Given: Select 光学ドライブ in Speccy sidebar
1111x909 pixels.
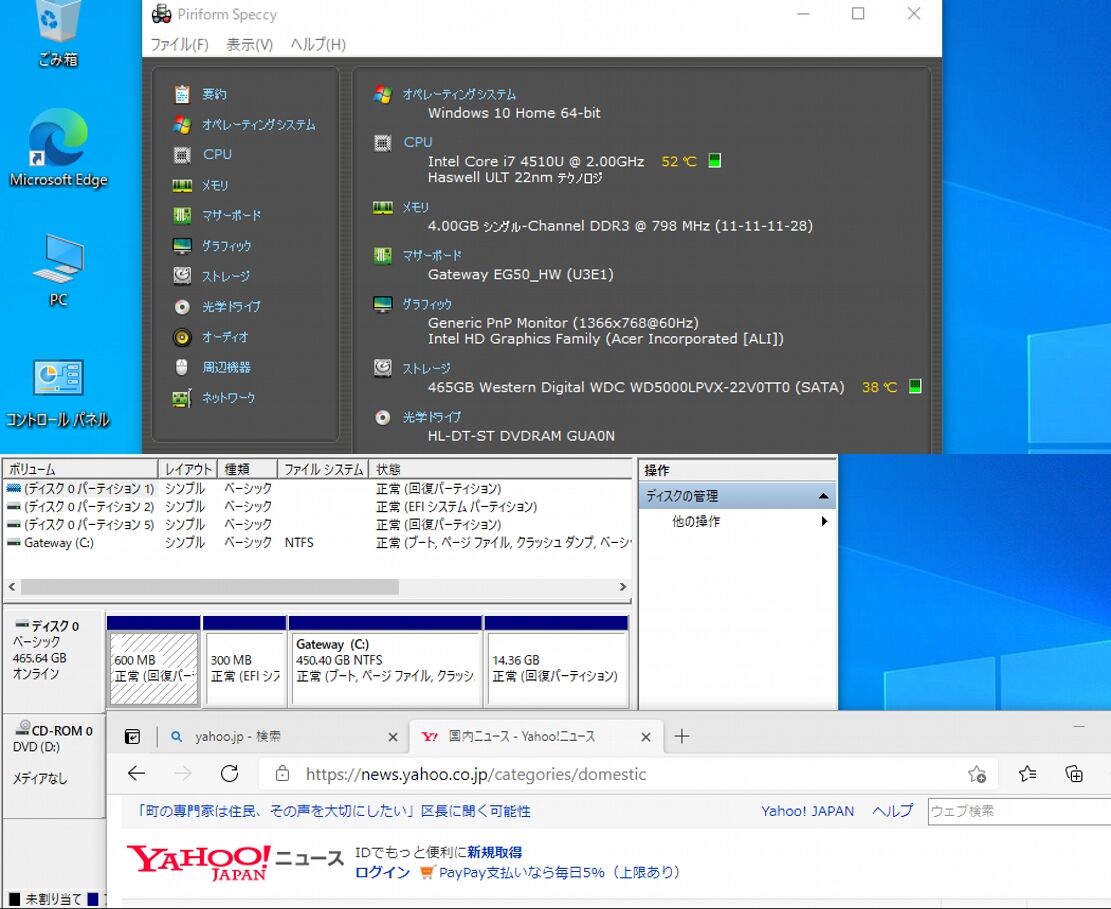Looking at the screenshot, I should (231, 307).
